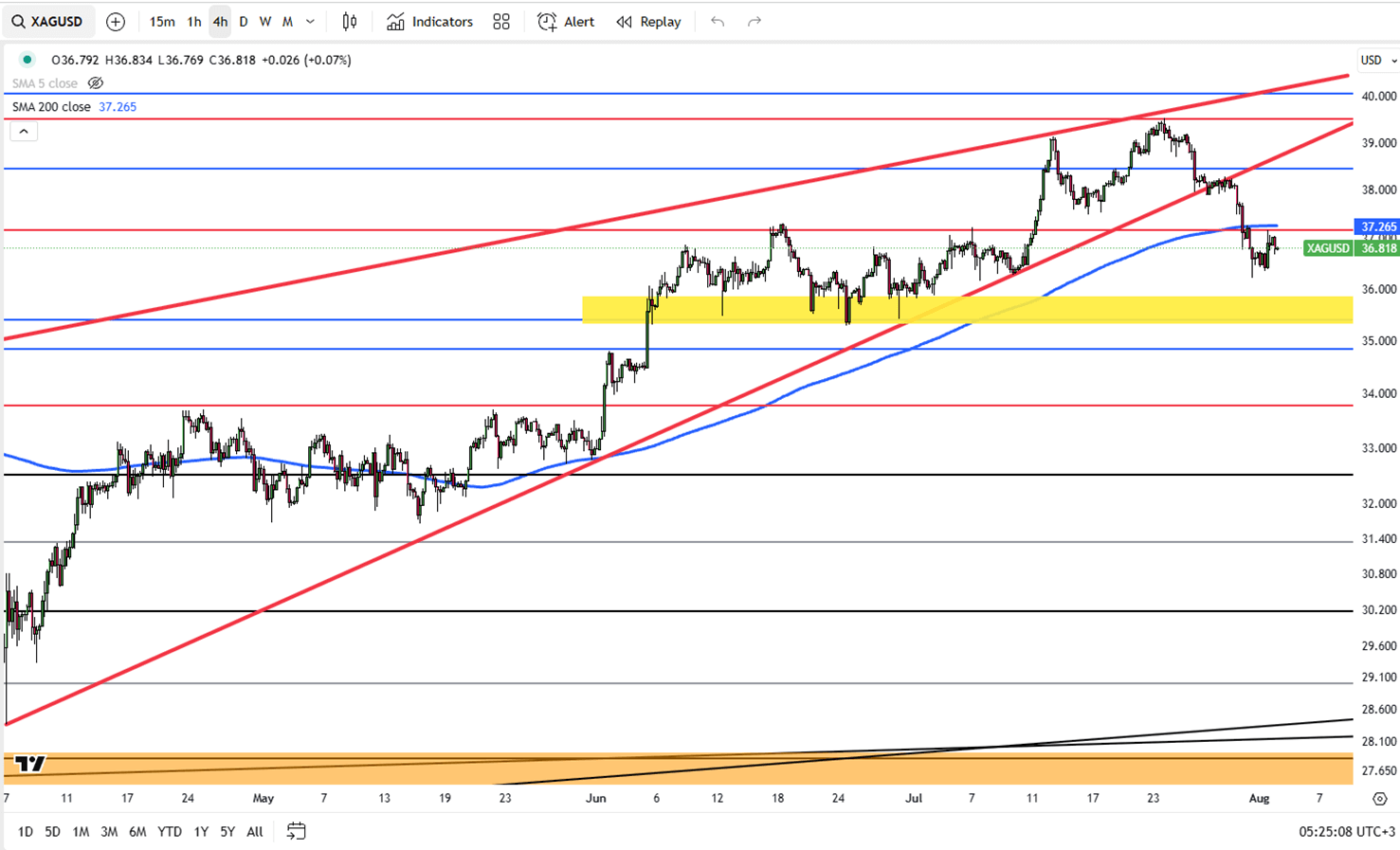Open chart settings gear at bottom right

pyautogui.click(x=1380, y=799)
